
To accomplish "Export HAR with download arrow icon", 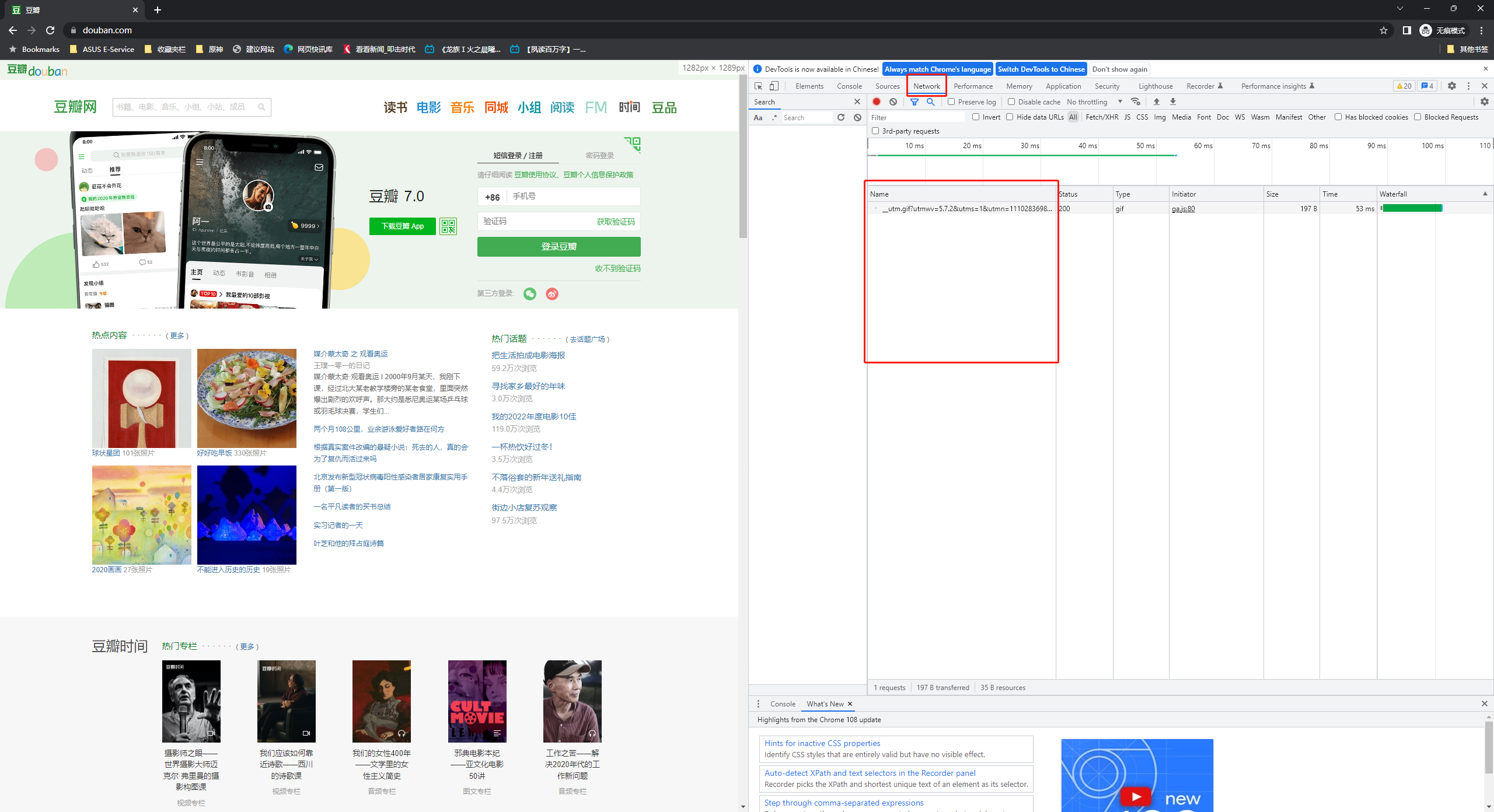I will pos(1173,101).
